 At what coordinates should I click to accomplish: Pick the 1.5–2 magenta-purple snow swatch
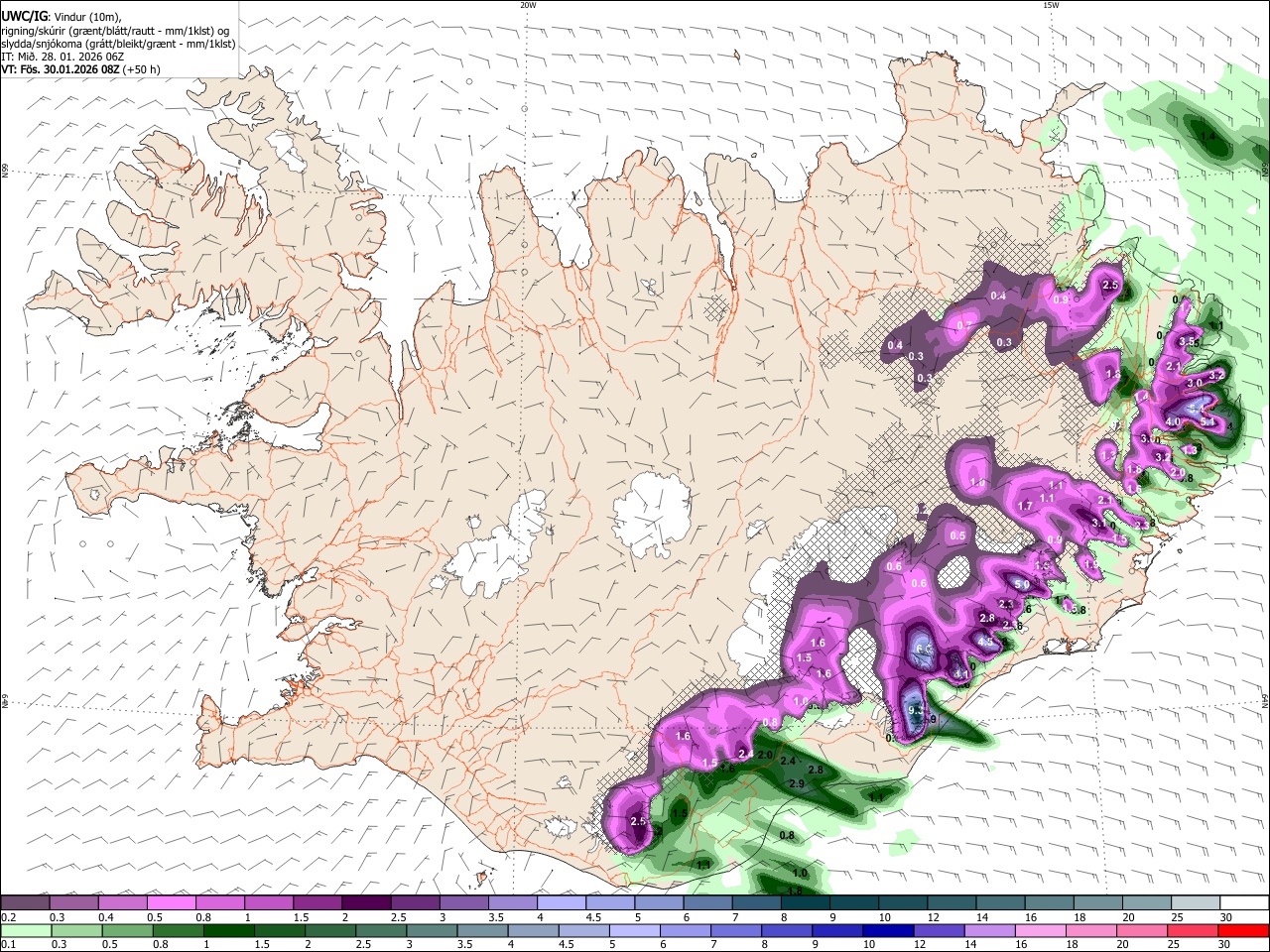(317, 902)
